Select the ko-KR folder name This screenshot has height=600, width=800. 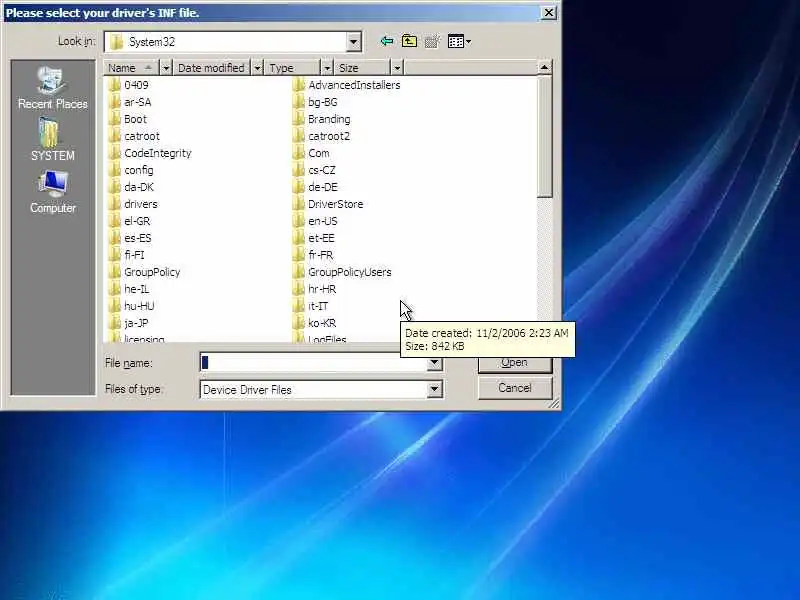click(x=322, y=323)
